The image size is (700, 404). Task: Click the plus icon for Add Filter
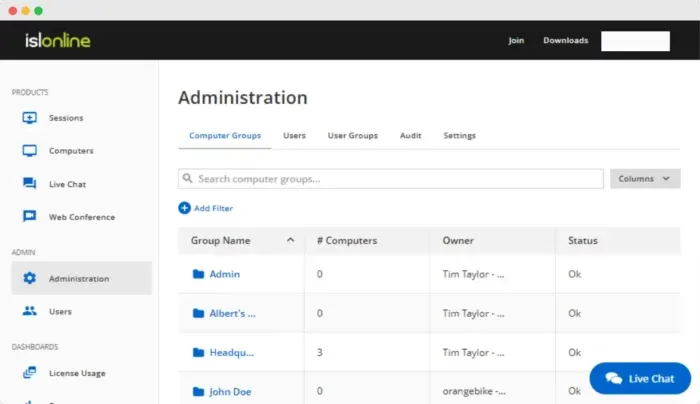click(x=184, y=208)
